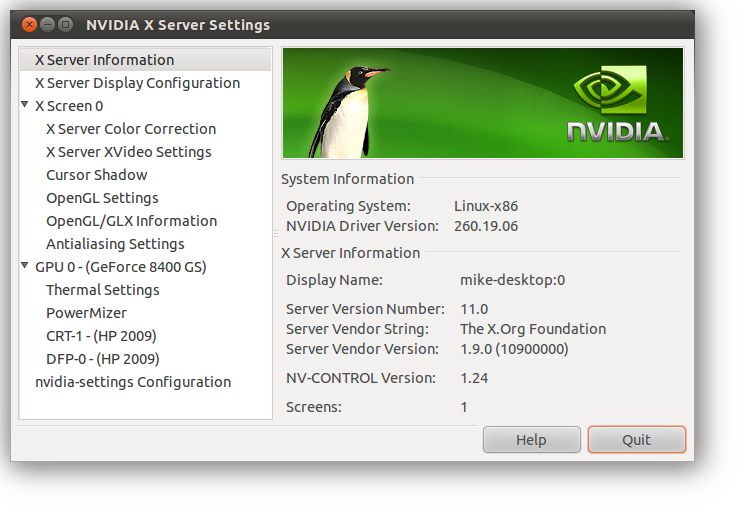Show Thermal Settings for GPU
Image resolution: width=747 pixels, height=514 pixels.
pyautogui.click(x=102, y=290)
